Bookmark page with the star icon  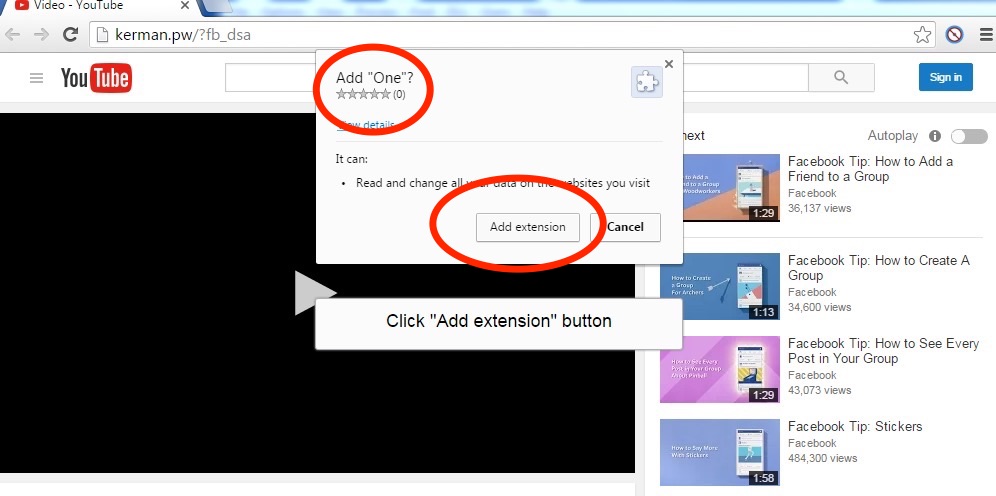[922, 35]
